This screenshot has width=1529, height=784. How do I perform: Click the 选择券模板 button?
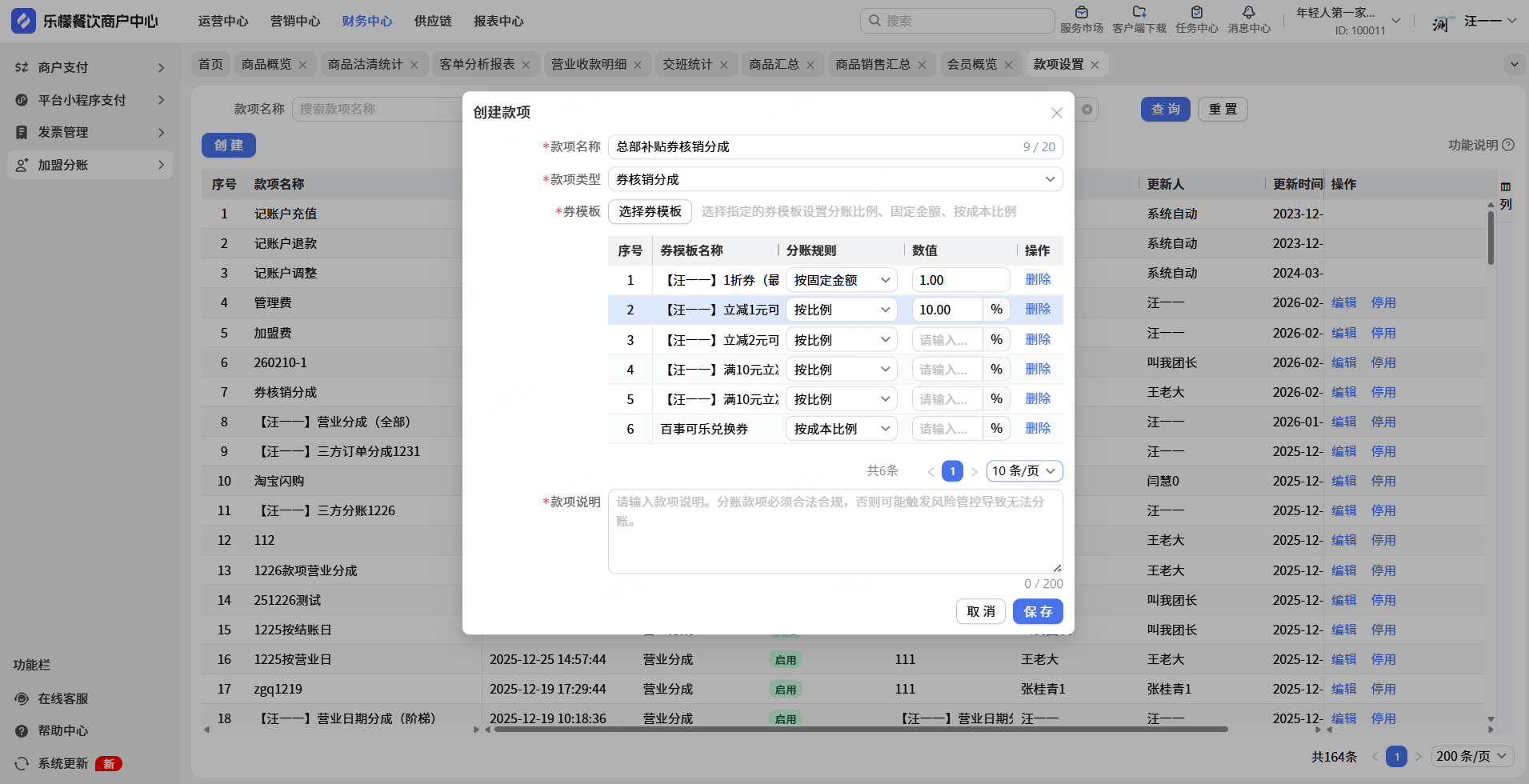650,211
